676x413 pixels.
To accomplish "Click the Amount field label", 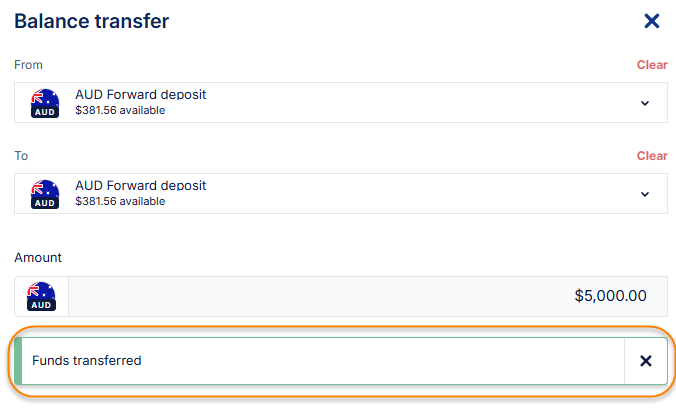I will (38, 258).
